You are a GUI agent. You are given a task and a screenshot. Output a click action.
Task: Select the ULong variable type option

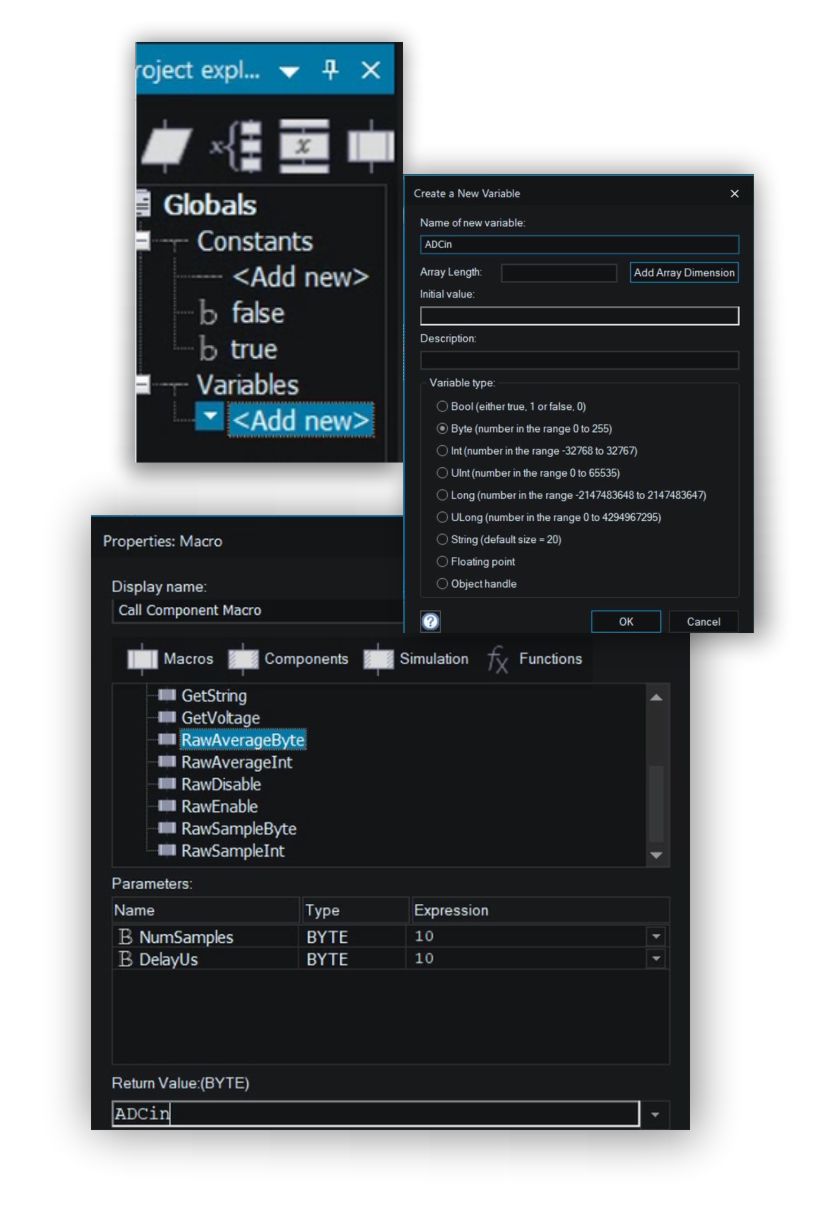[442, 517]
